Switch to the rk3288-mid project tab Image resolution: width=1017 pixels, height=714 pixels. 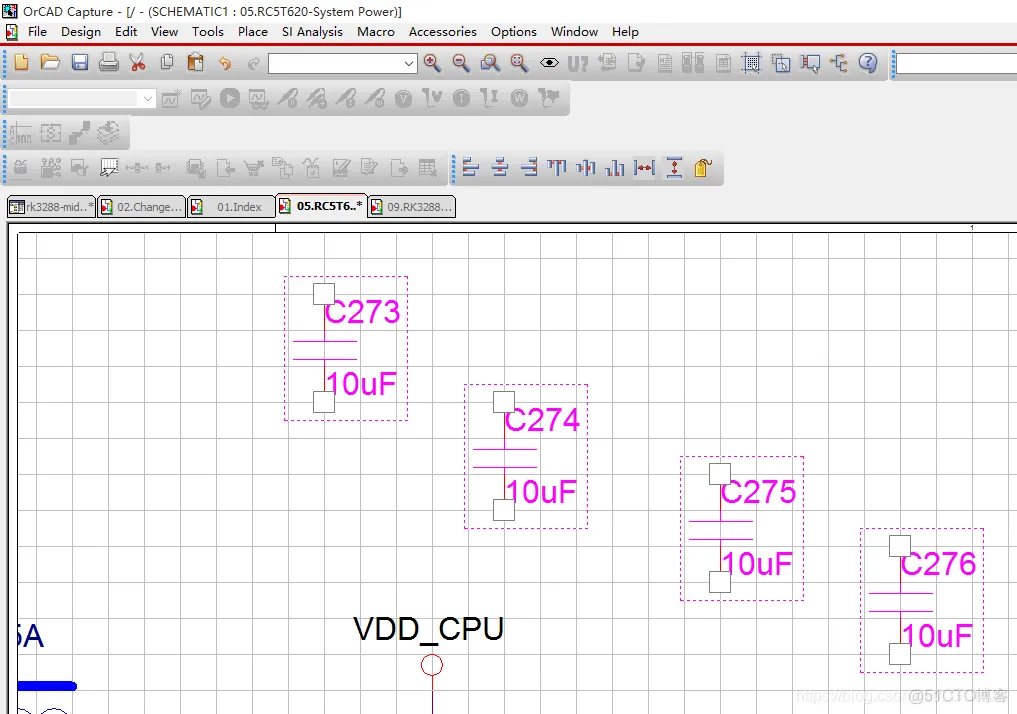click(51, 207)
